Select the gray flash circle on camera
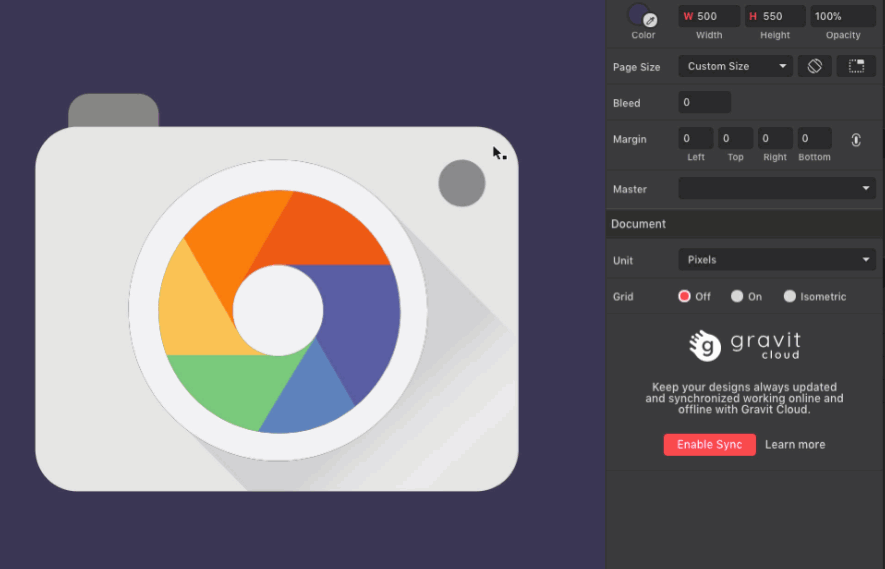885x569 pixels. click(x=462, y=183)
